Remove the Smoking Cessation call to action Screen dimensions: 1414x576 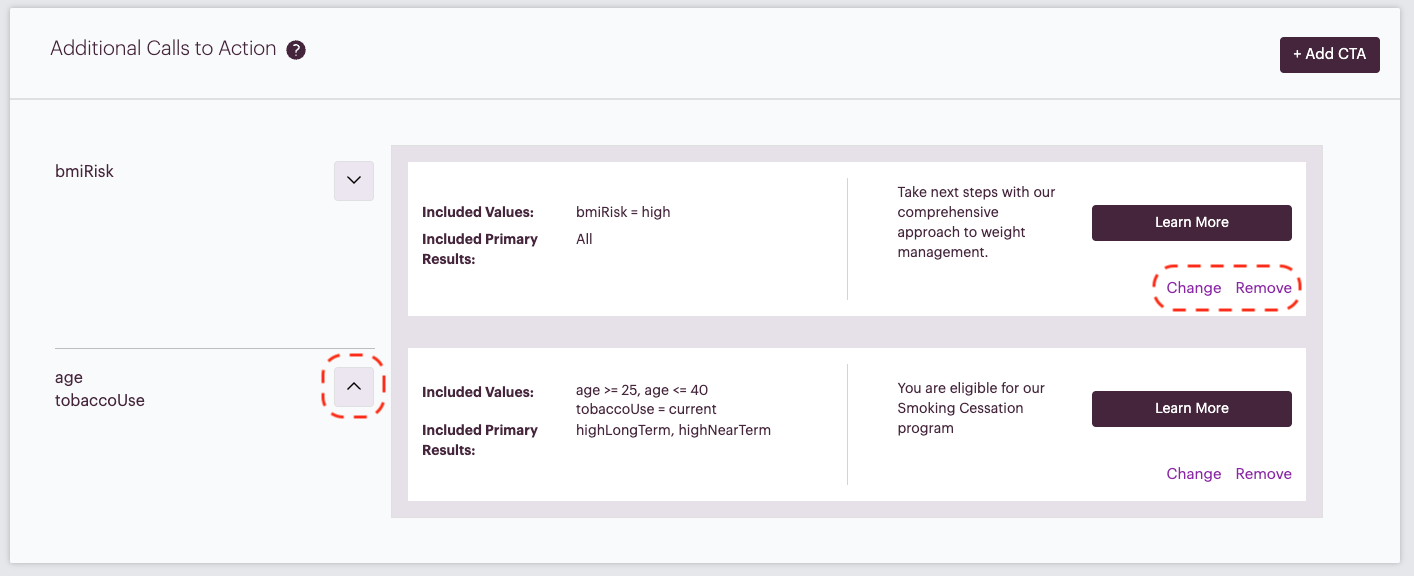click(1263, 474)
